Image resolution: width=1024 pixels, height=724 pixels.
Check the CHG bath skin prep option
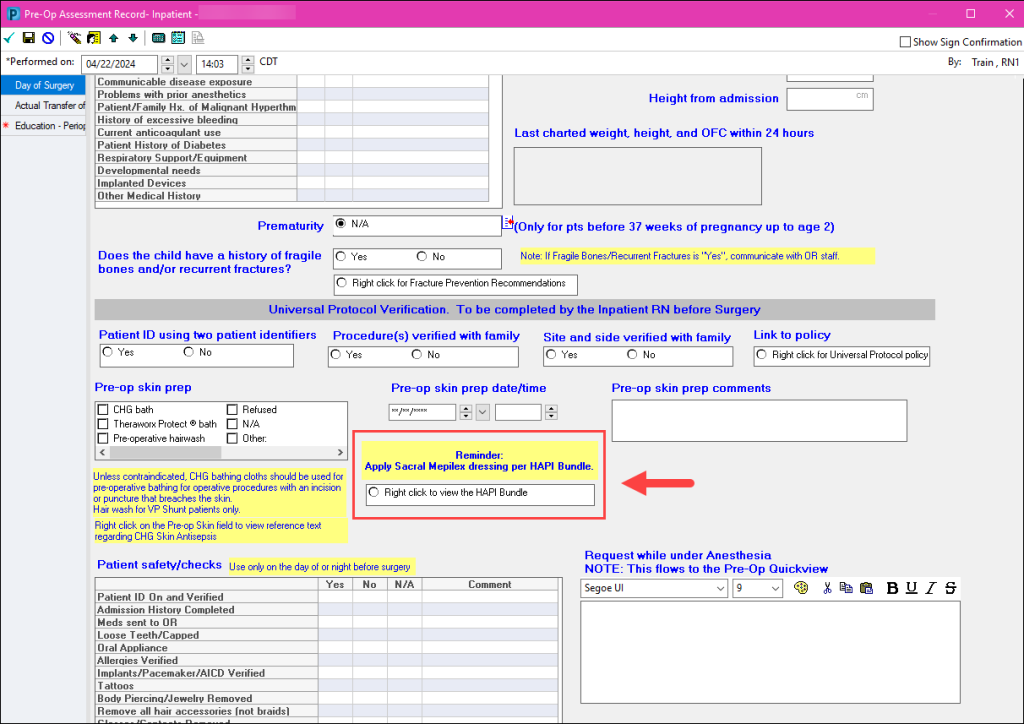[x=104, y=409]
